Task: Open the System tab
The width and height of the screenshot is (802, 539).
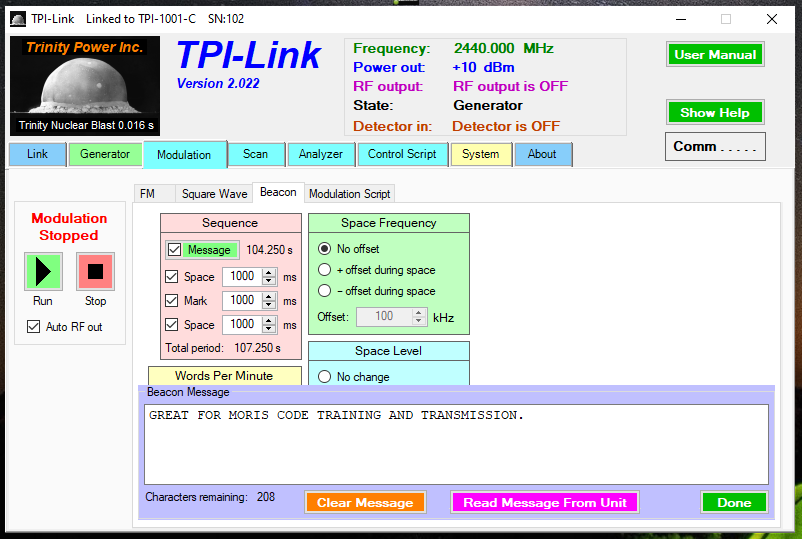Action: (480, 154)
